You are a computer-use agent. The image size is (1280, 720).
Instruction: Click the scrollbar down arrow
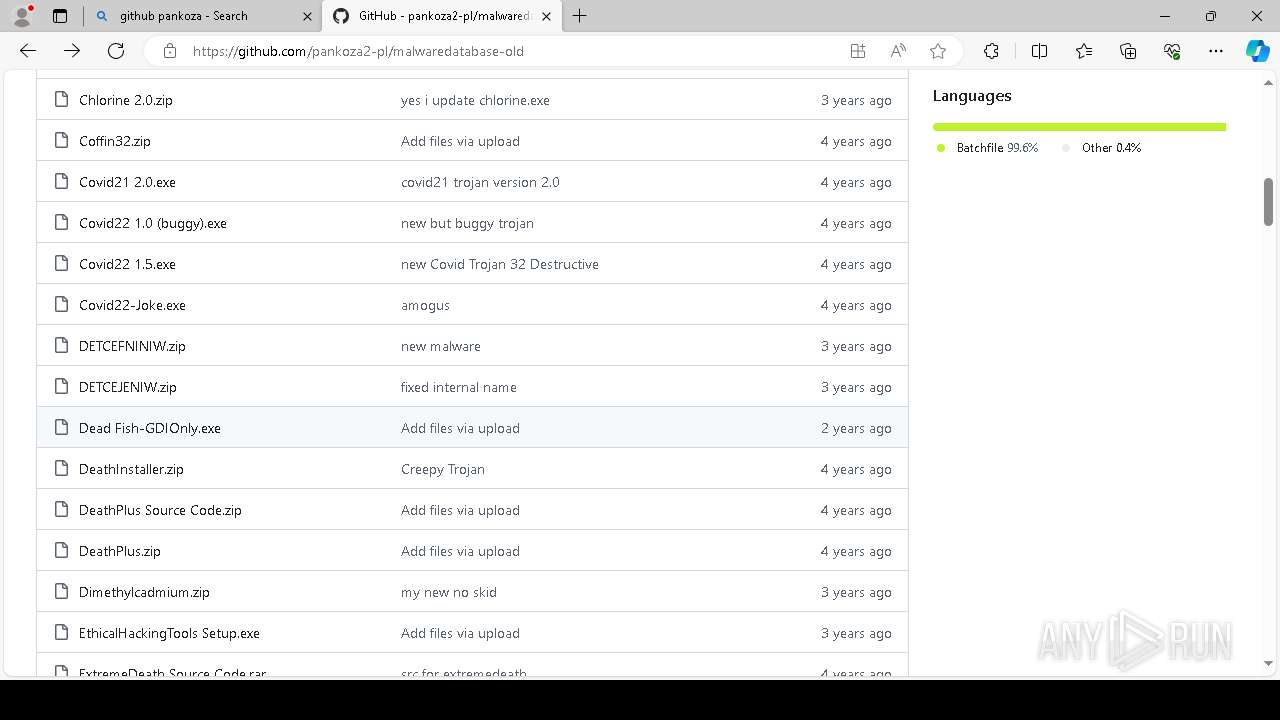[x=1269, y=663]
